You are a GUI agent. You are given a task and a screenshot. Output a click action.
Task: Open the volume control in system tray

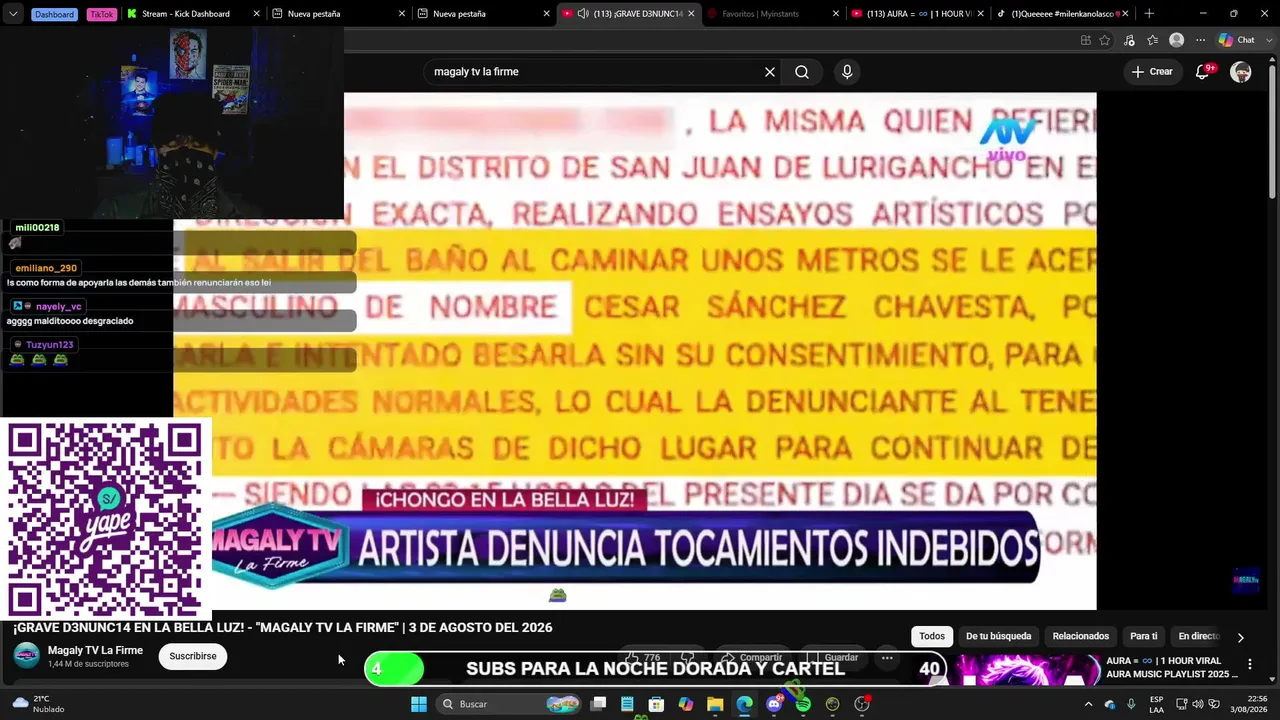tap(1198, 704)
